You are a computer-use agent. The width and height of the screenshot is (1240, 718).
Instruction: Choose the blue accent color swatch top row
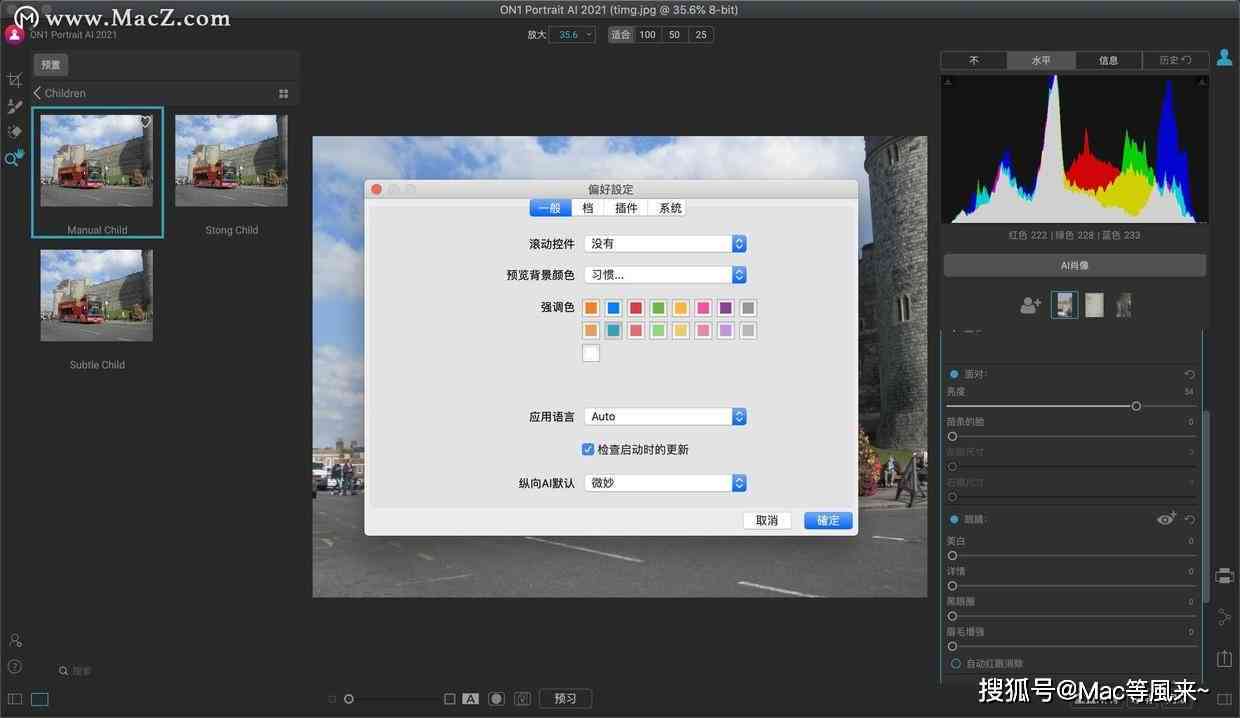(x=613, y=308)
